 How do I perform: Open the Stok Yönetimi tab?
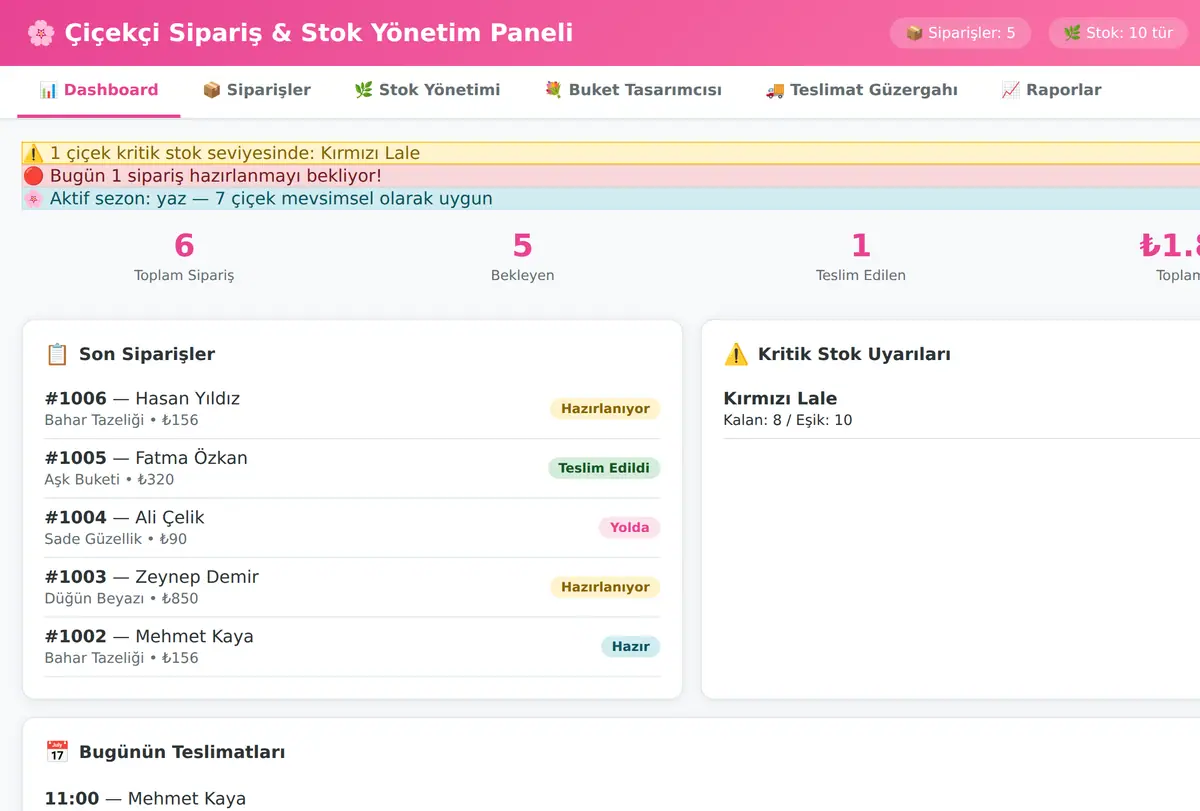tap(427, 90)
